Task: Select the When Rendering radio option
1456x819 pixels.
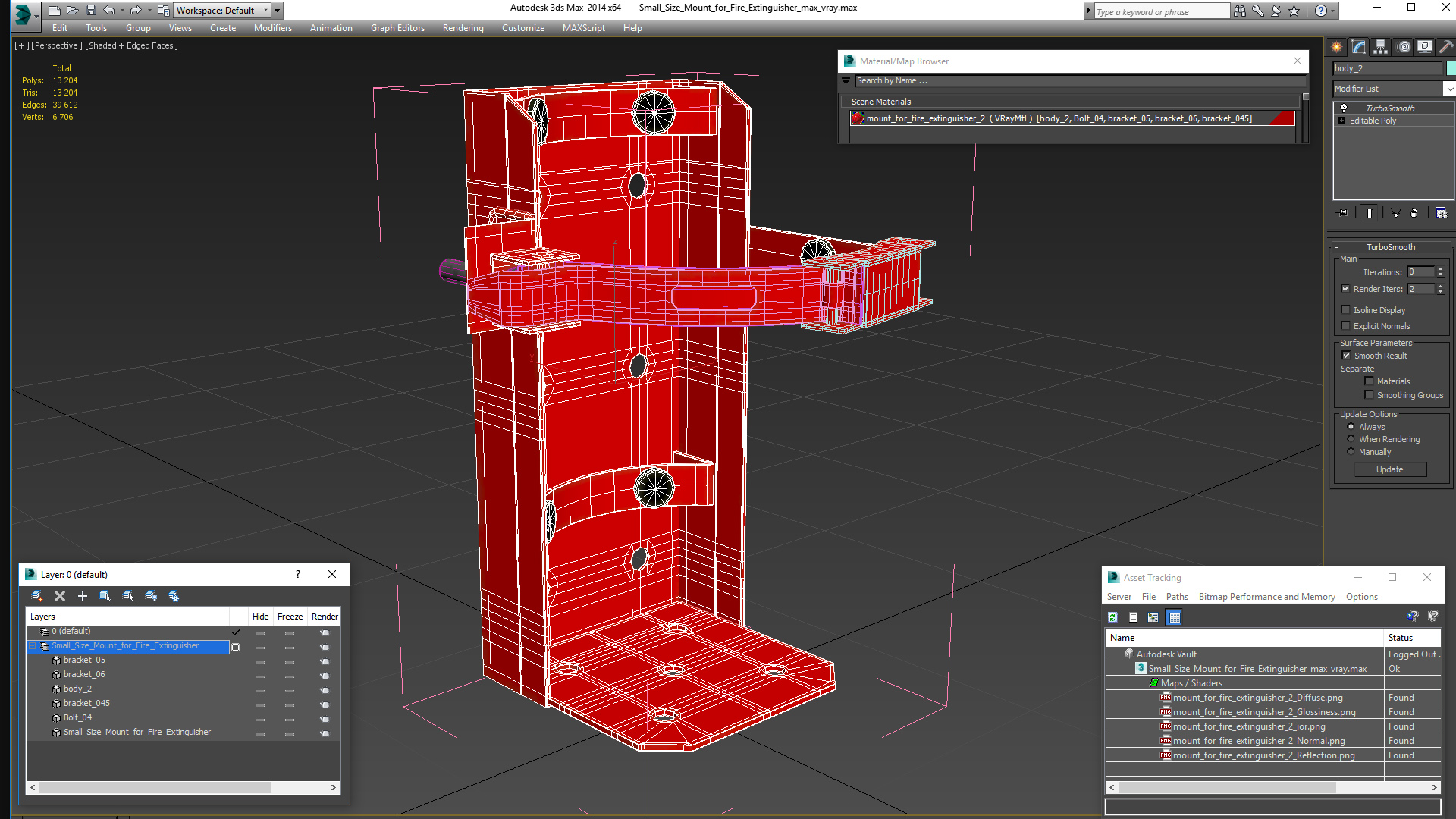Action: [x=1351, y=439]
